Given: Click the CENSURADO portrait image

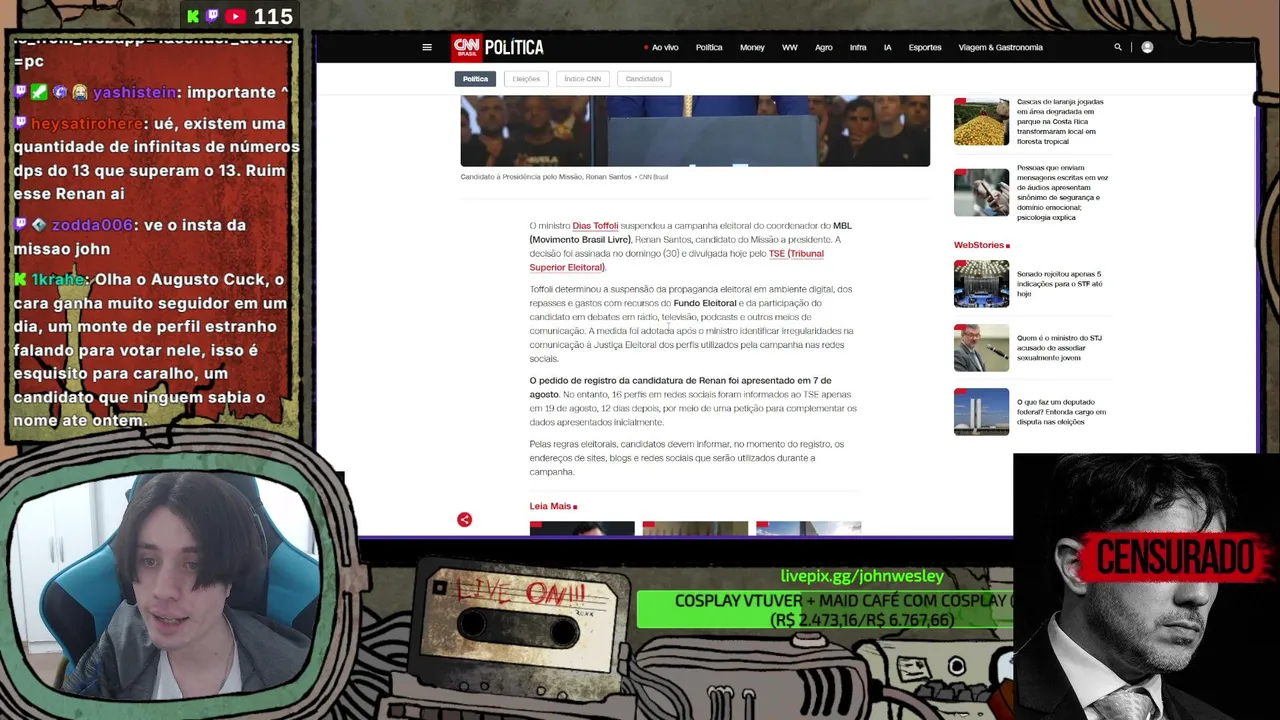Looking at the screenshot, I should coord(1146,587).
